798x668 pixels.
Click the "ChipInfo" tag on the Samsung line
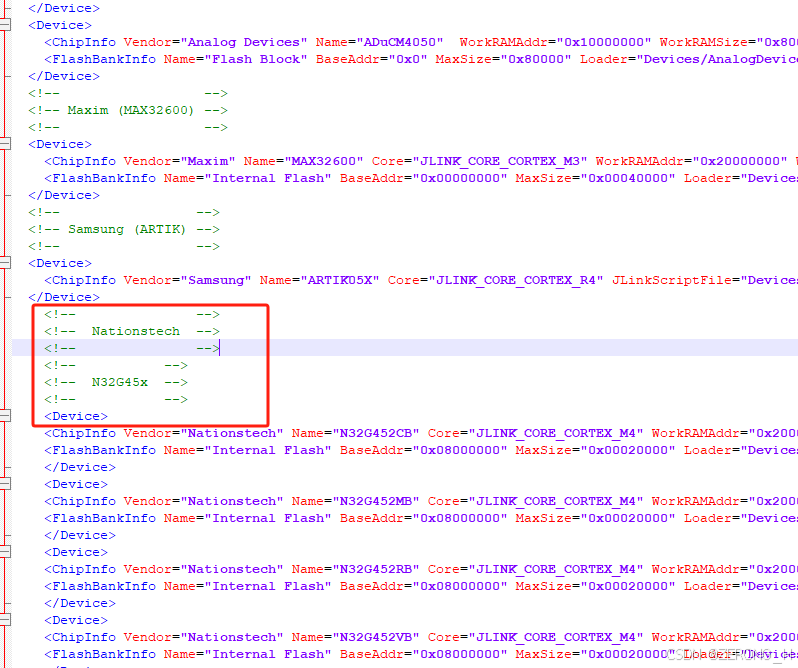[84, 280]
